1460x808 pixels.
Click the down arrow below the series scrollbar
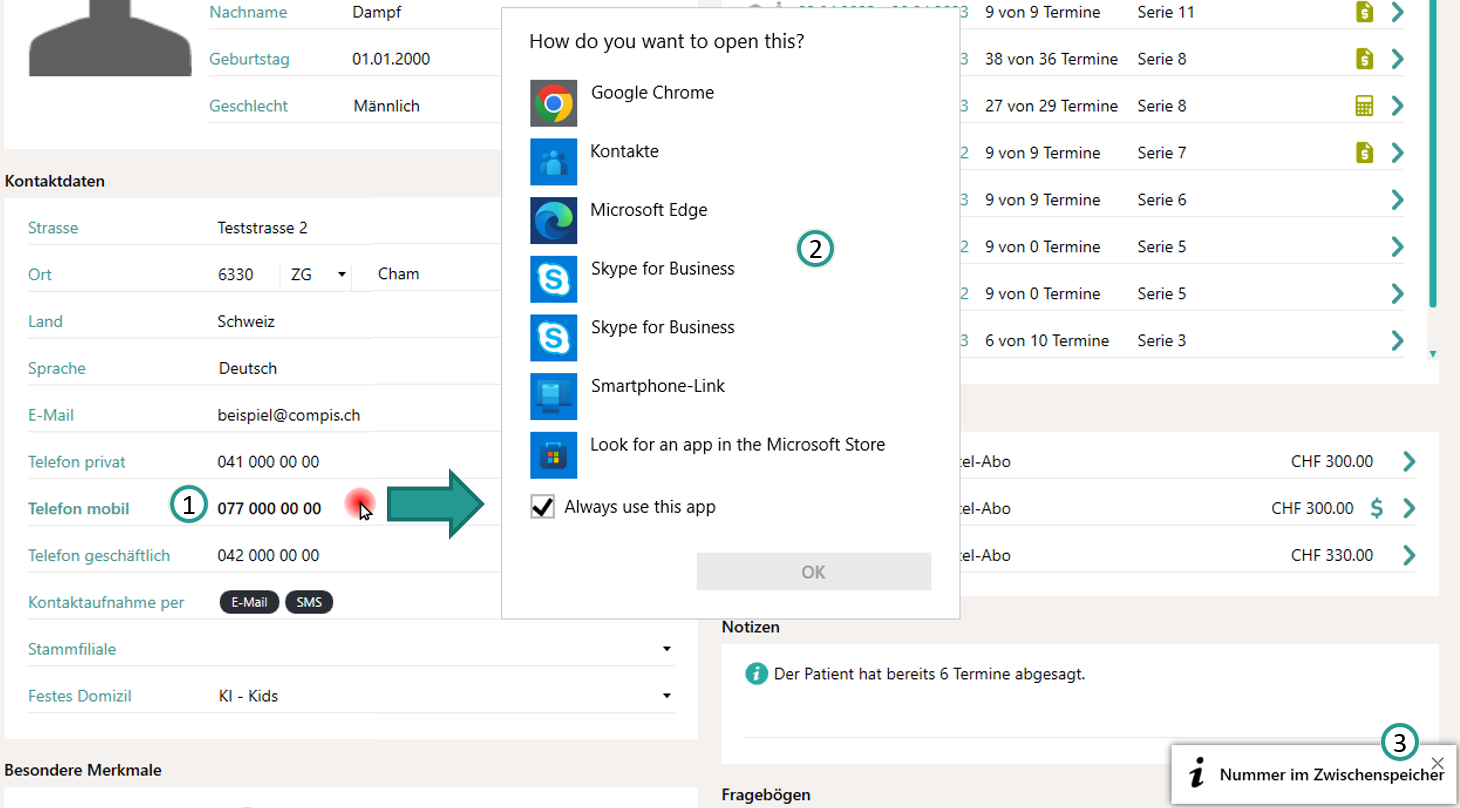[1433, 354]
